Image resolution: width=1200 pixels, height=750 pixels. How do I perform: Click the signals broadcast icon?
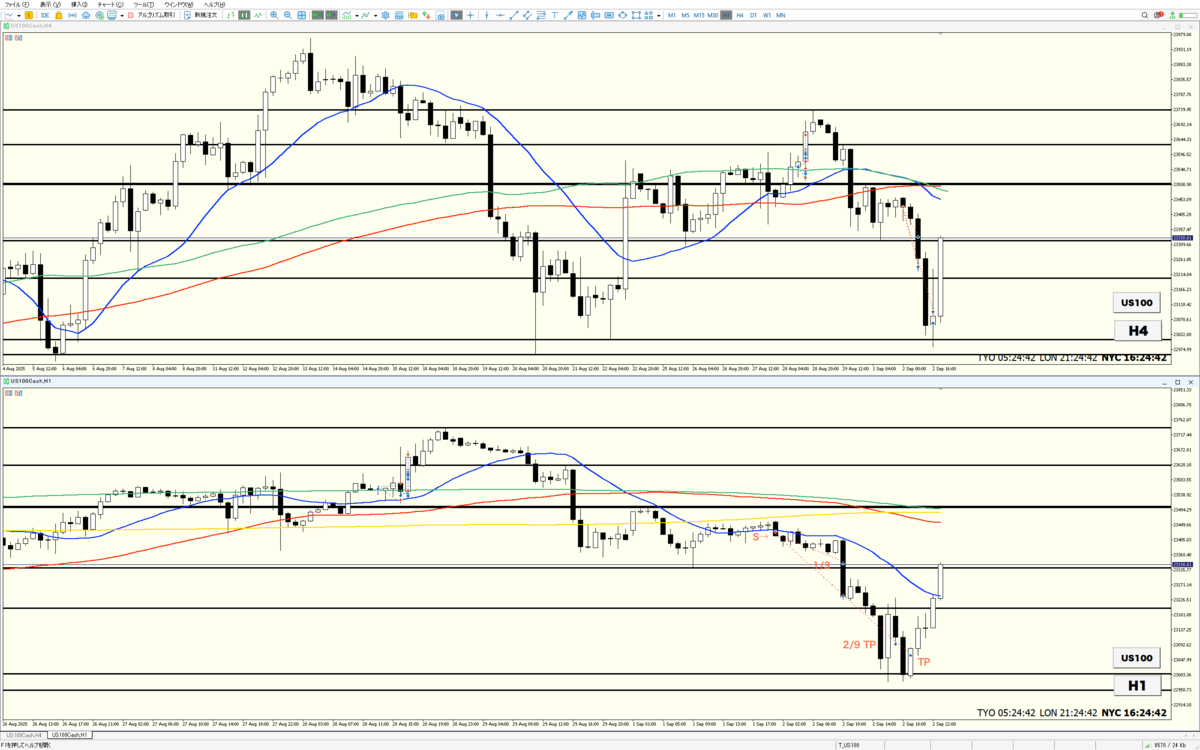tap(73, 16)
